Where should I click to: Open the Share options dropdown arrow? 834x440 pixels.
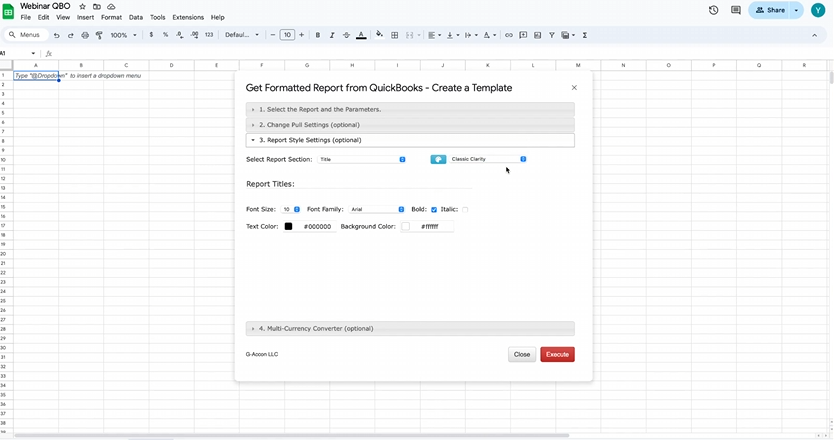(796, 10)
